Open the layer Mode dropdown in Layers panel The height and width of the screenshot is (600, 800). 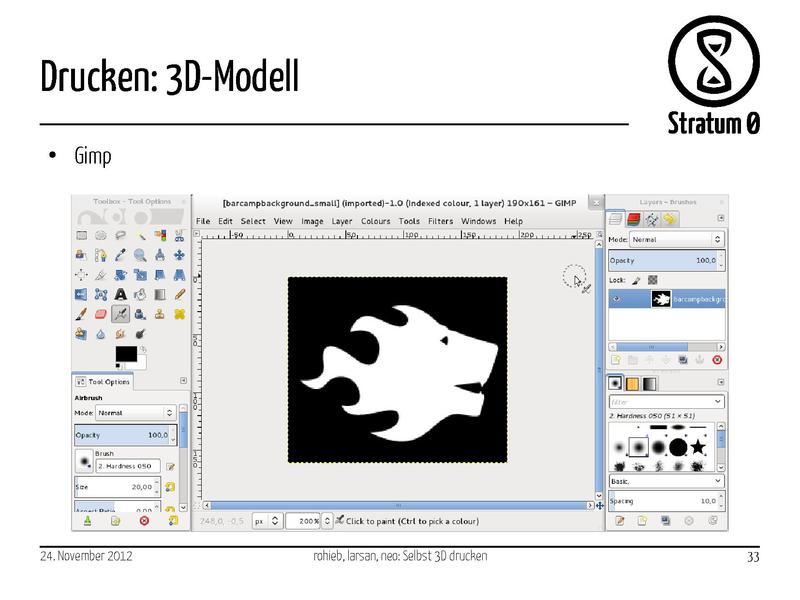(x=675, y=239)
